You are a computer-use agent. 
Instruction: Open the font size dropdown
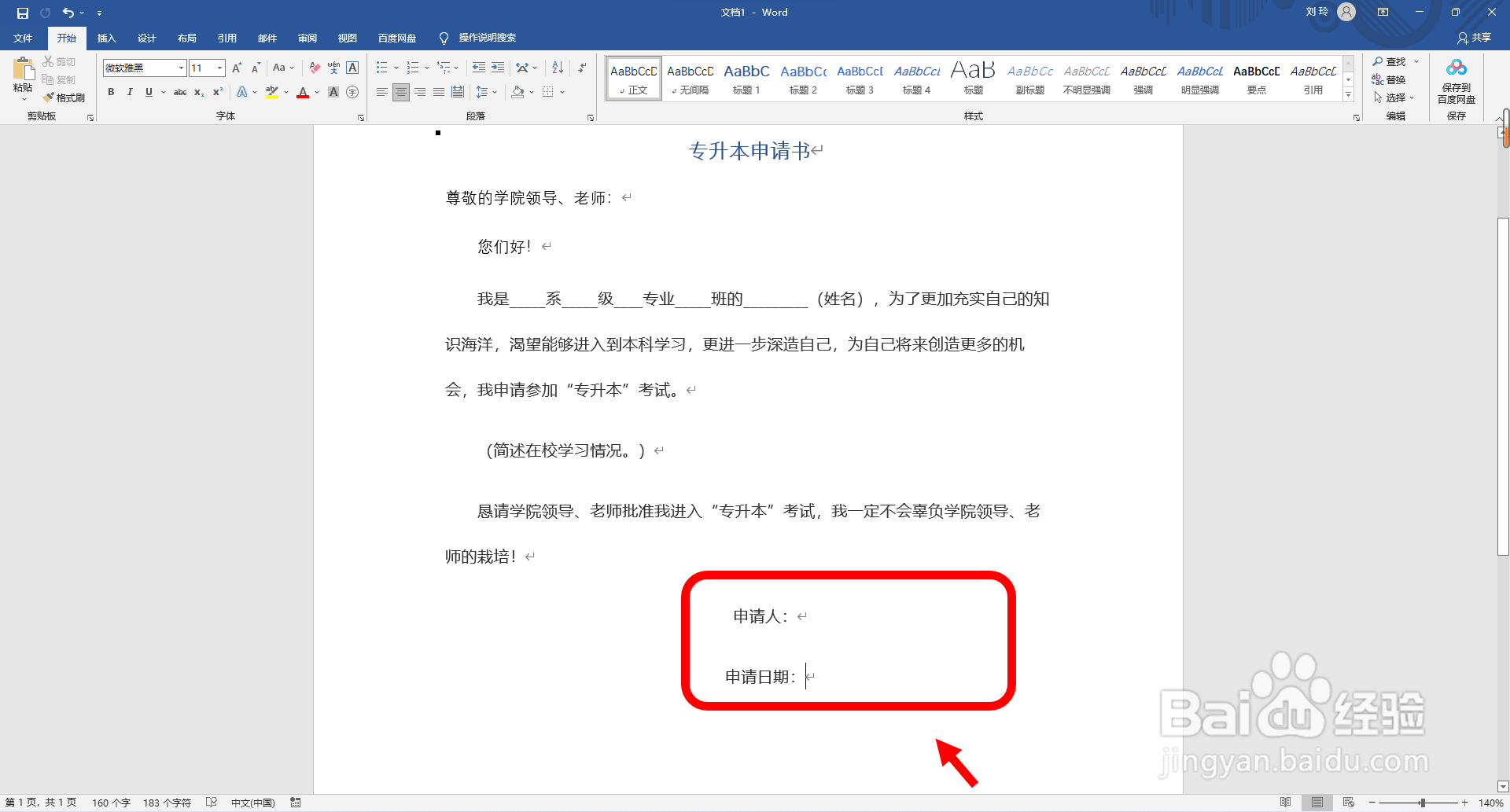coord(220,68)
